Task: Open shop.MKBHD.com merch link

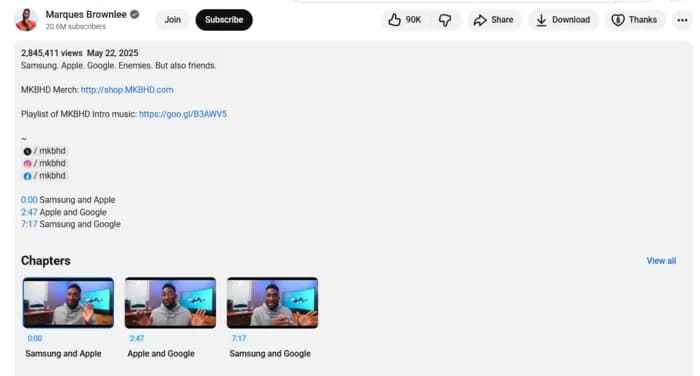Action: pyautogui.click(x=127, y=90)
